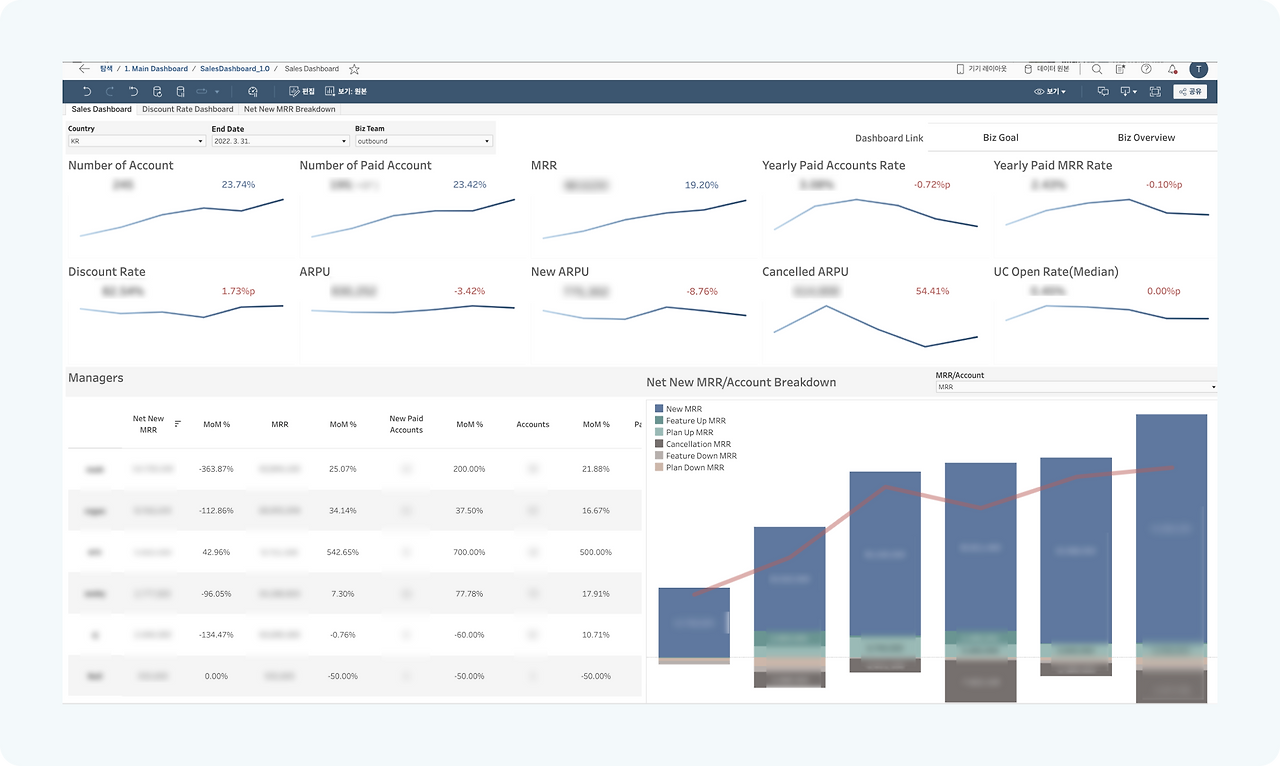Expand the Country dropdown showing KR
The height and width of the screenshot is (766, 1280).
[x=136, y=141]
